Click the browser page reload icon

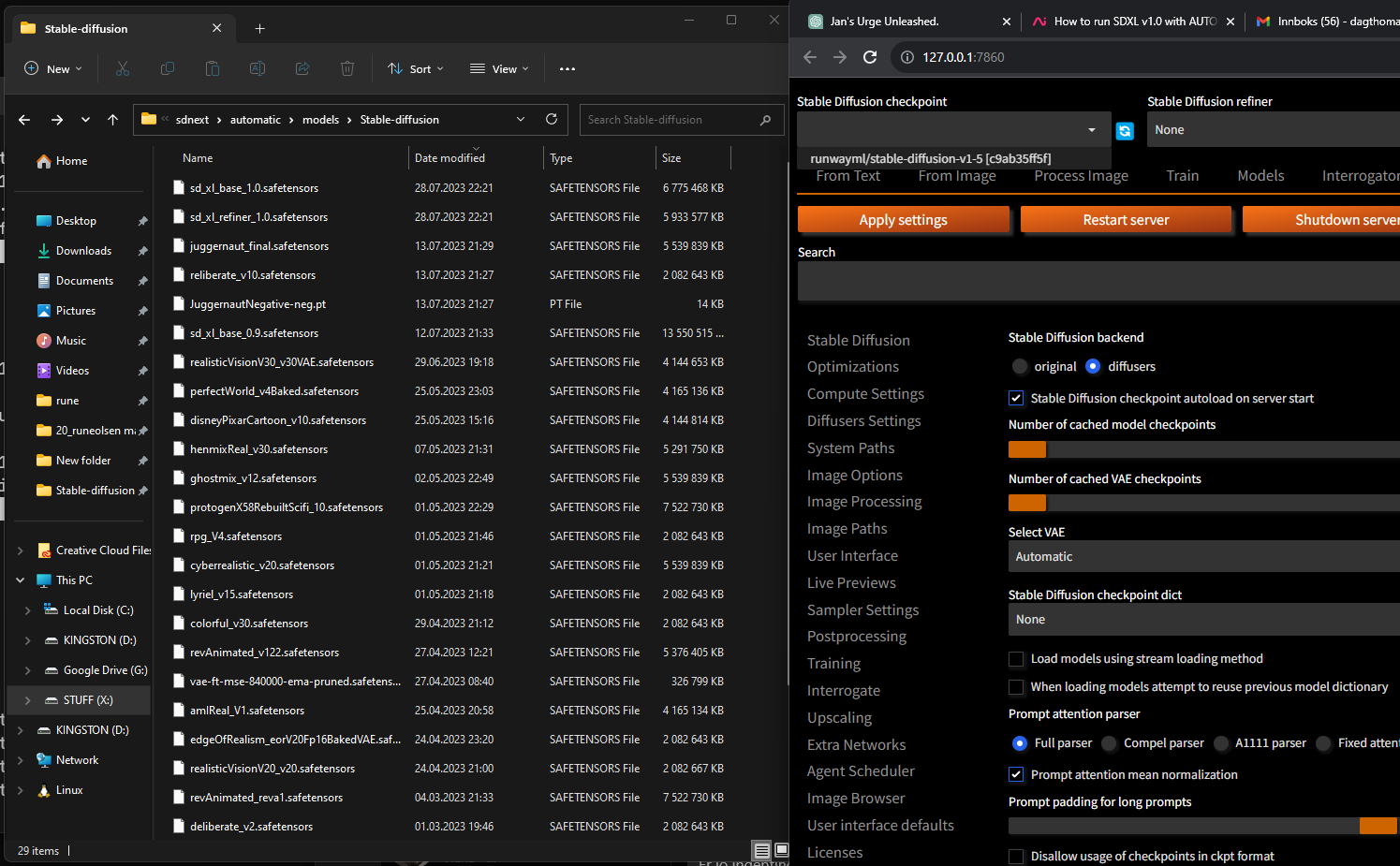870,57
